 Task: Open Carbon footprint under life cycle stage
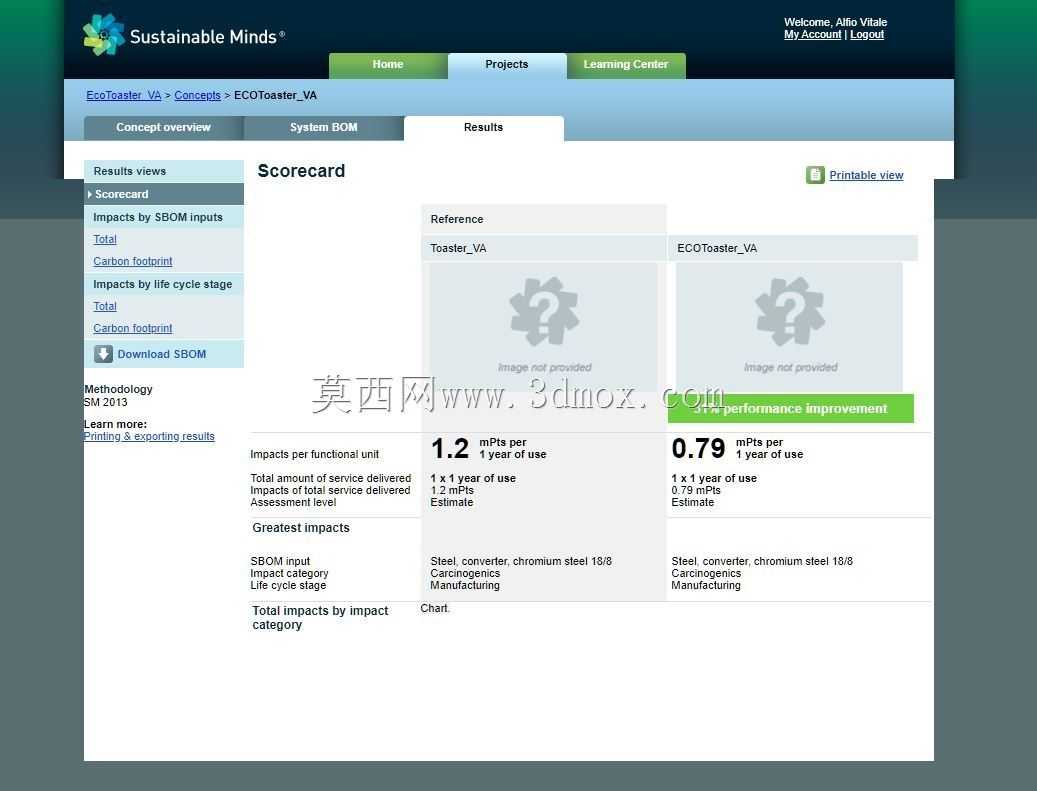(133, 328)
